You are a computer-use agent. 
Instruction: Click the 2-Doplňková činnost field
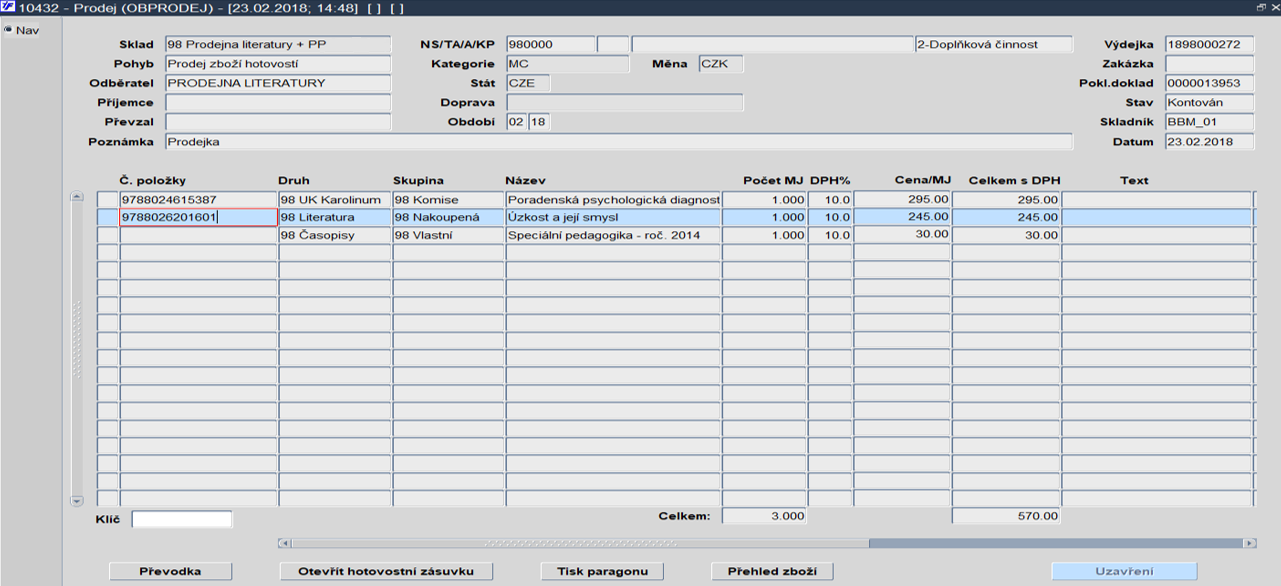[993, 45]
